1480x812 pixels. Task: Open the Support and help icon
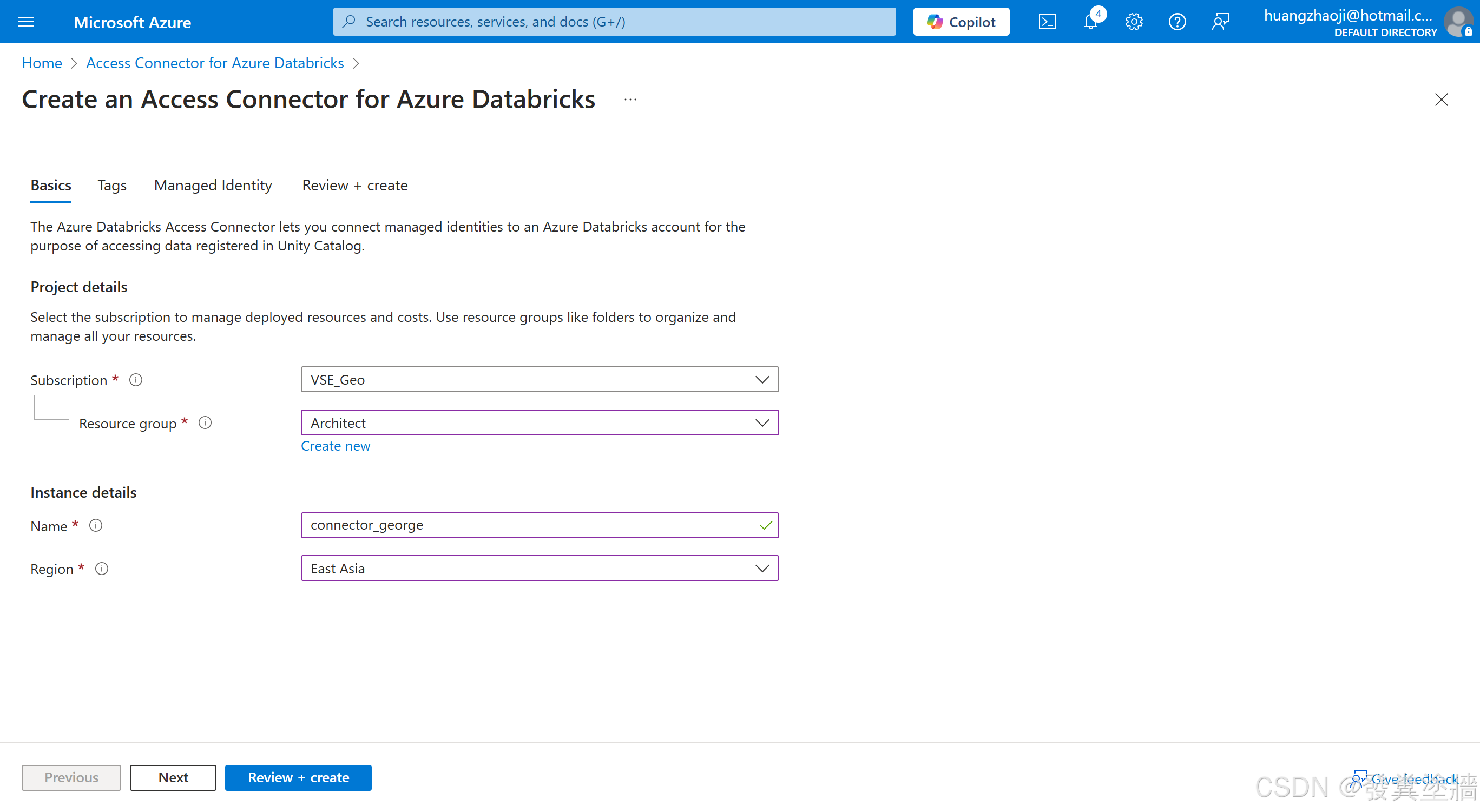coord(1177,22)
